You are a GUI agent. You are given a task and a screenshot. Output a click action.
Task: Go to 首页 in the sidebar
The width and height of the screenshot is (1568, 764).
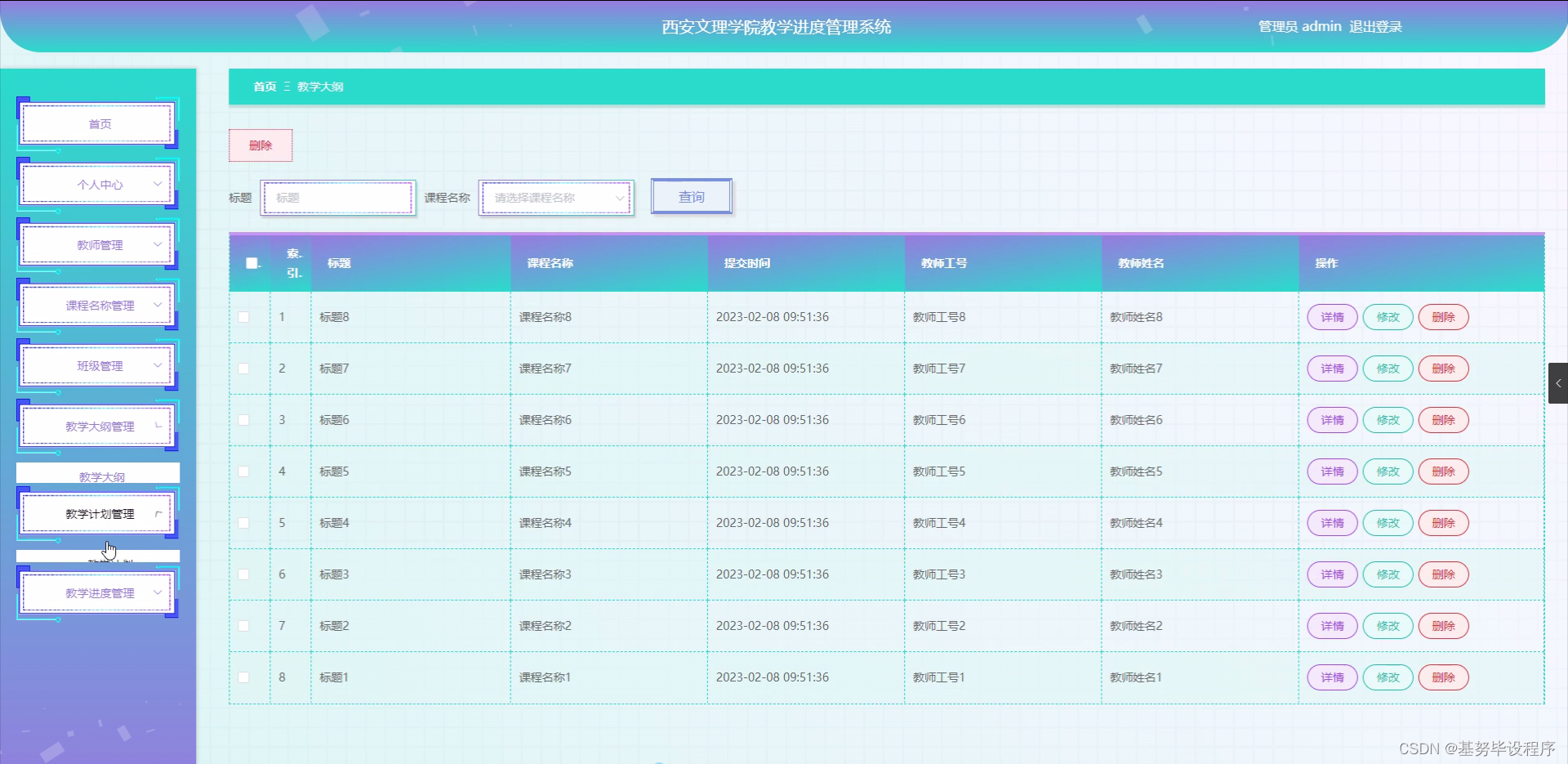(x=98, y=124)
